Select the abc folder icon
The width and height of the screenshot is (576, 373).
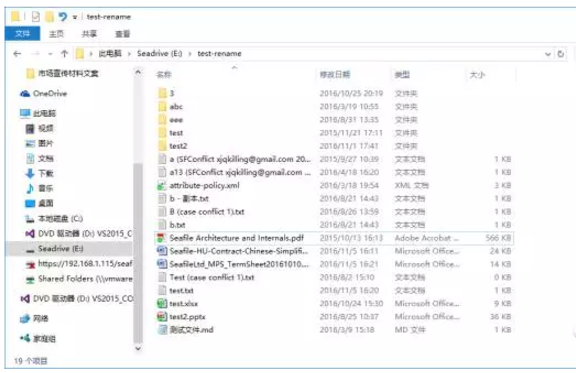click(x=162, y=107)
